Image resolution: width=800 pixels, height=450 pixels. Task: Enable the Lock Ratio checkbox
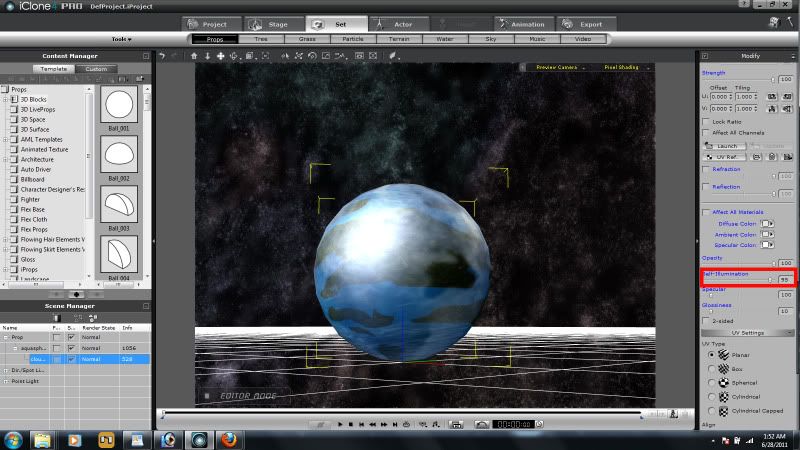tap(706, 121)
